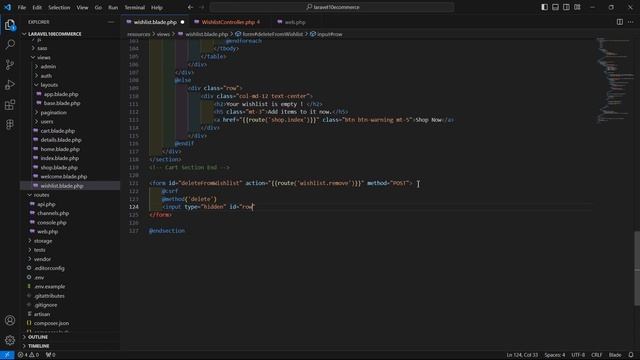Customize layout icon in title bar
Viewport: 640px width, 360px height.
click(x=577, y=7)
